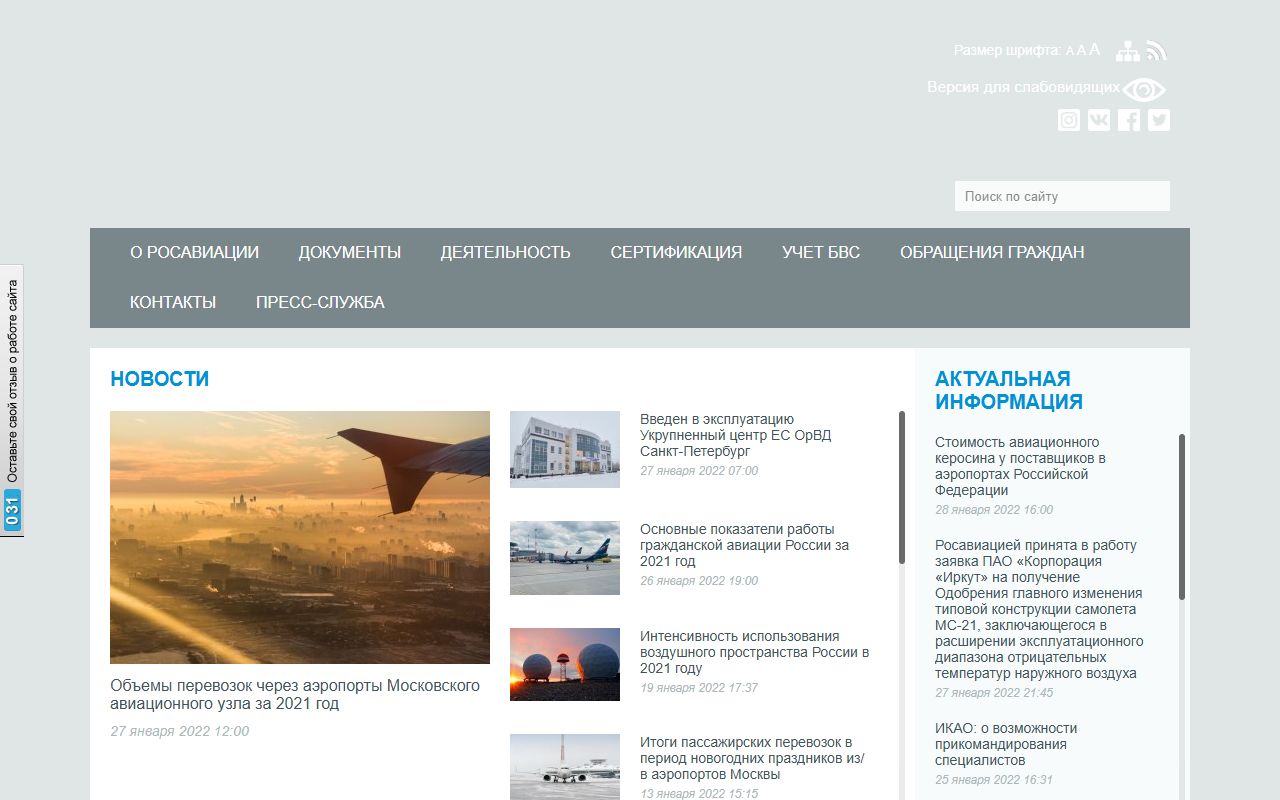Click the date '28 января 2022 16:00'
The height and width of the screenshot is (800, 1280).
tap(994, 510)
